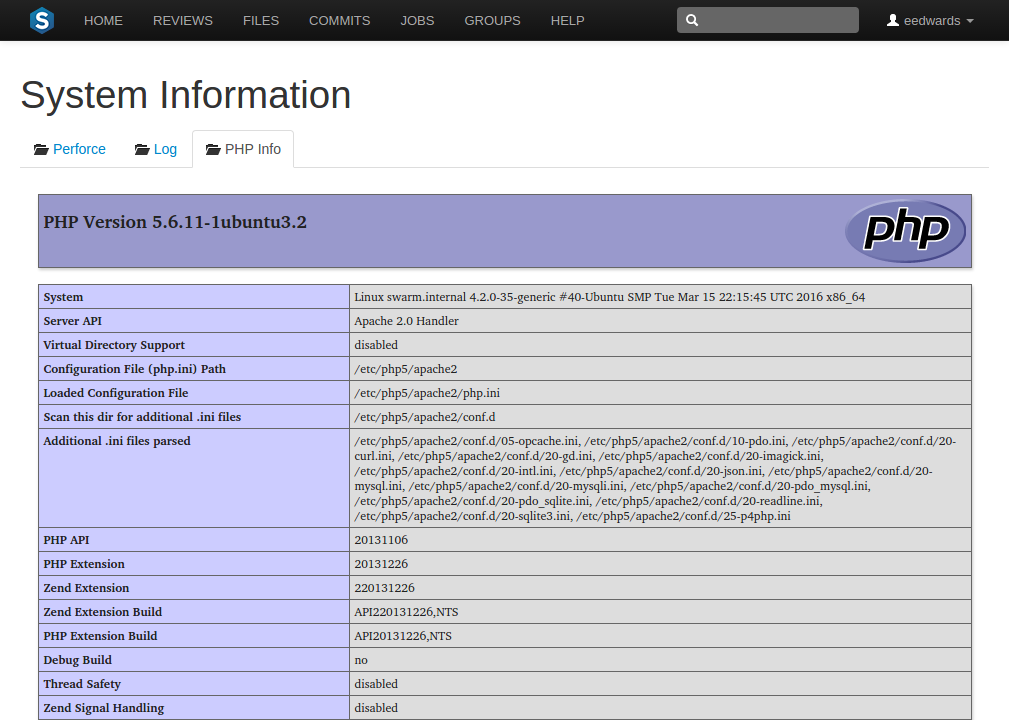Open the eedwards user dropdown caret
Image resolution: width=1009 pixels, height=720 pixels.
tap(970, 21)
